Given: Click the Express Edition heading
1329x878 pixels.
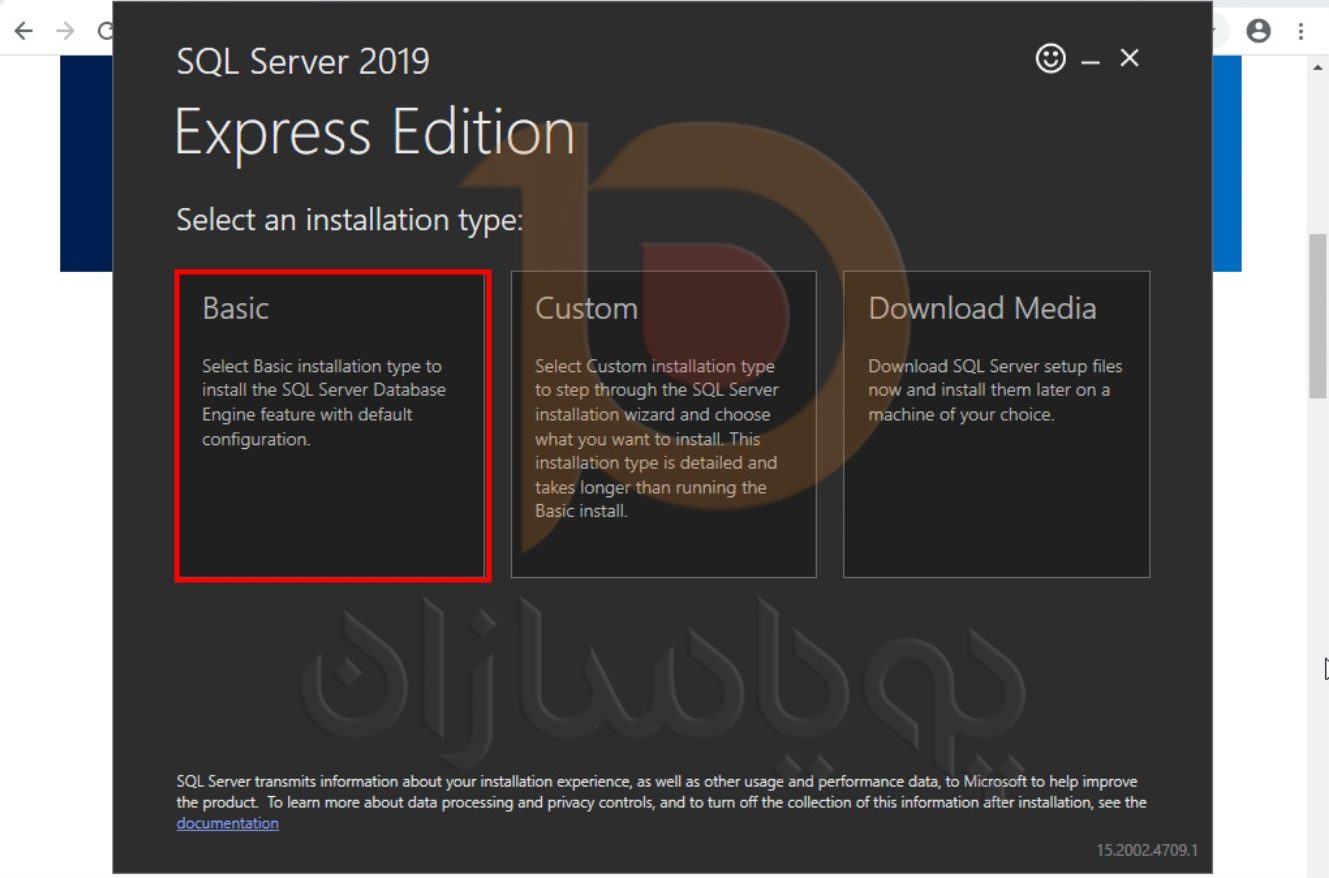Looking at the screenshot, I should [x=374, y=132].
